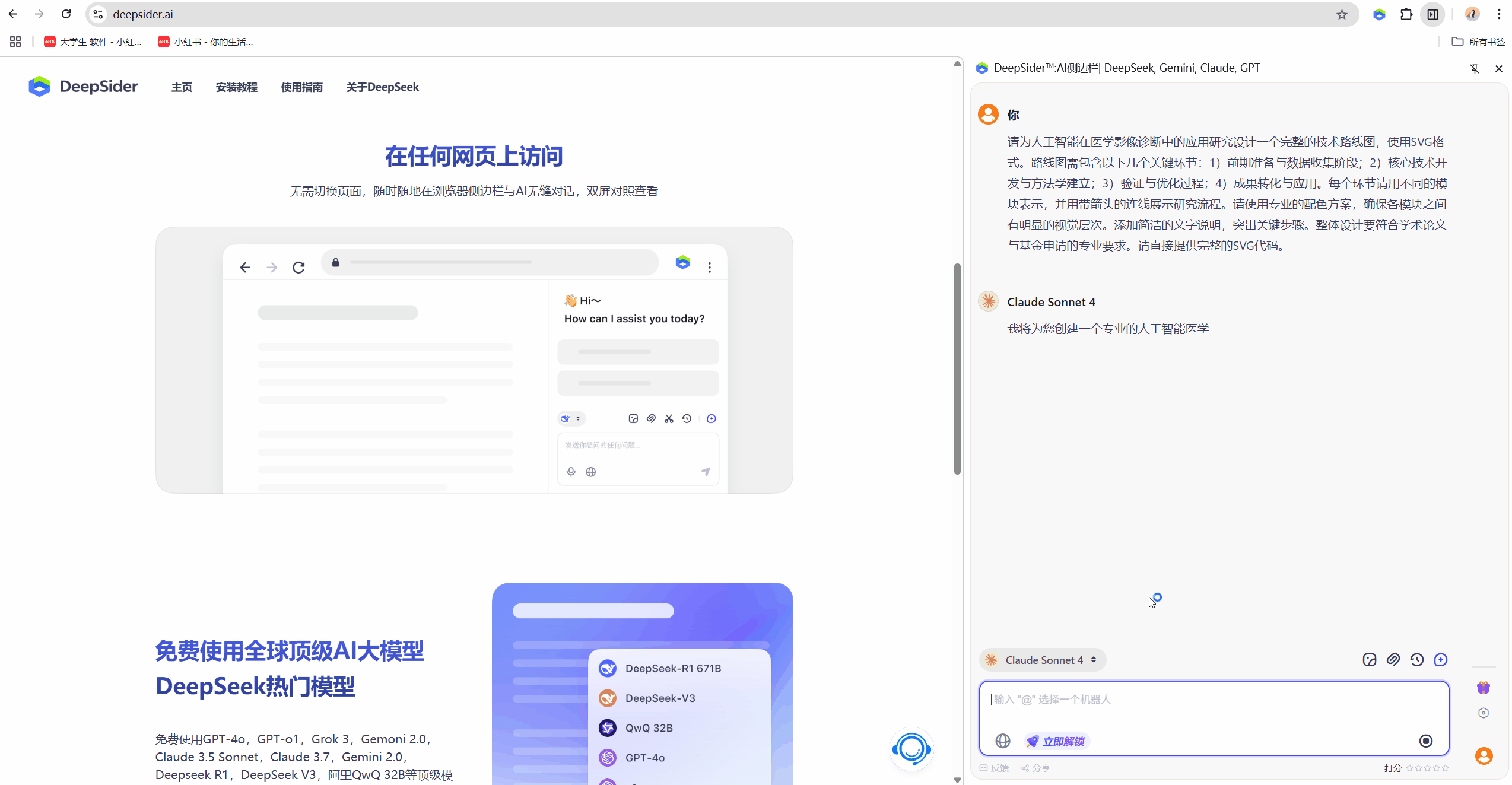Click the 分享 share link

[1036, 768]
